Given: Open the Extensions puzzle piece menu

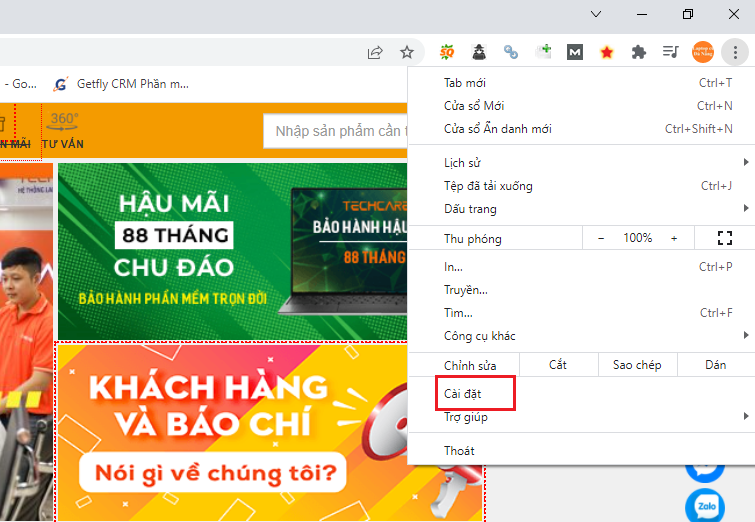Looking at the screenshot, I should pos(638,52).
